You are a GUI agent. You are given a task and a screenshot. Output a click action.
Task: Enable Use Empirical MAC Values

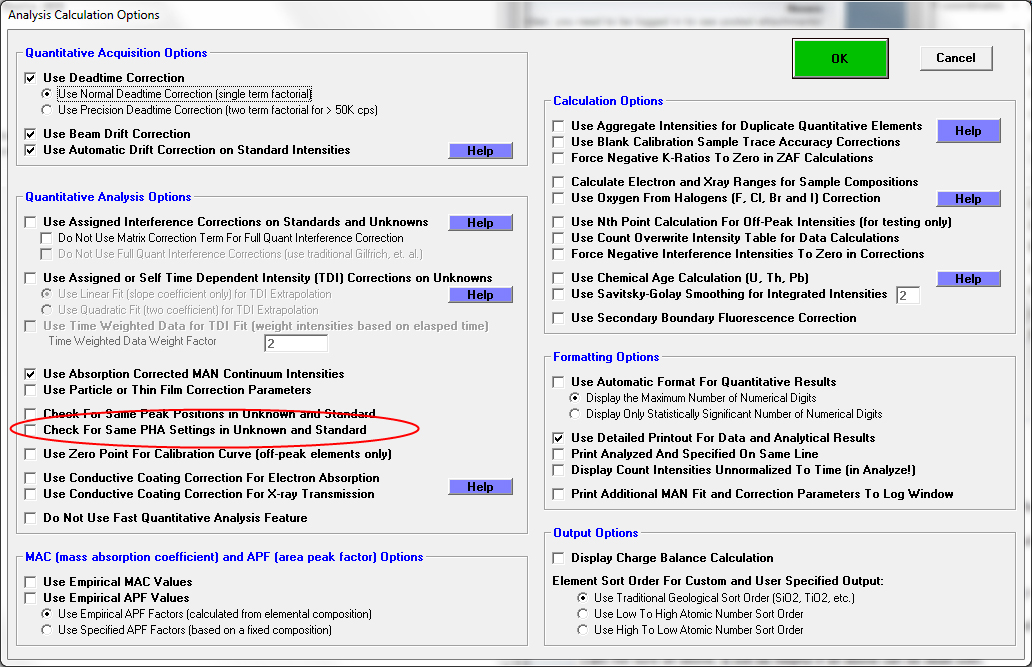[31, 582]
